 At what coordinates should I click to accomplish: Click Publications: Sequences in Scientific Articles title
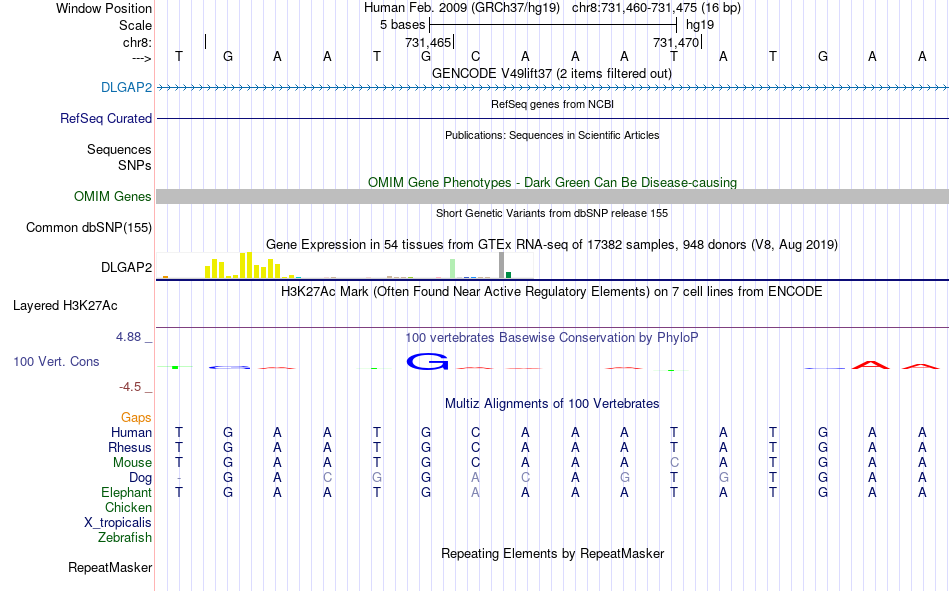pyautogui.click(x=552, y=135)
